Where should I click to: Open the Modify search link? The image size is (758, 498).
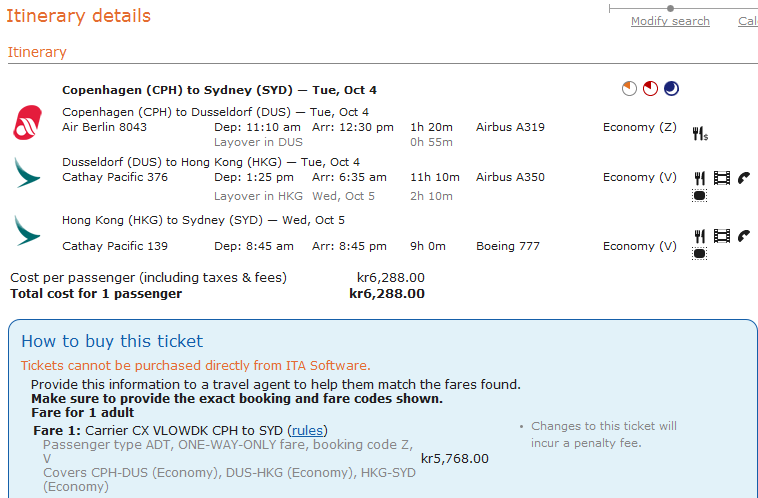pos(670,21)
